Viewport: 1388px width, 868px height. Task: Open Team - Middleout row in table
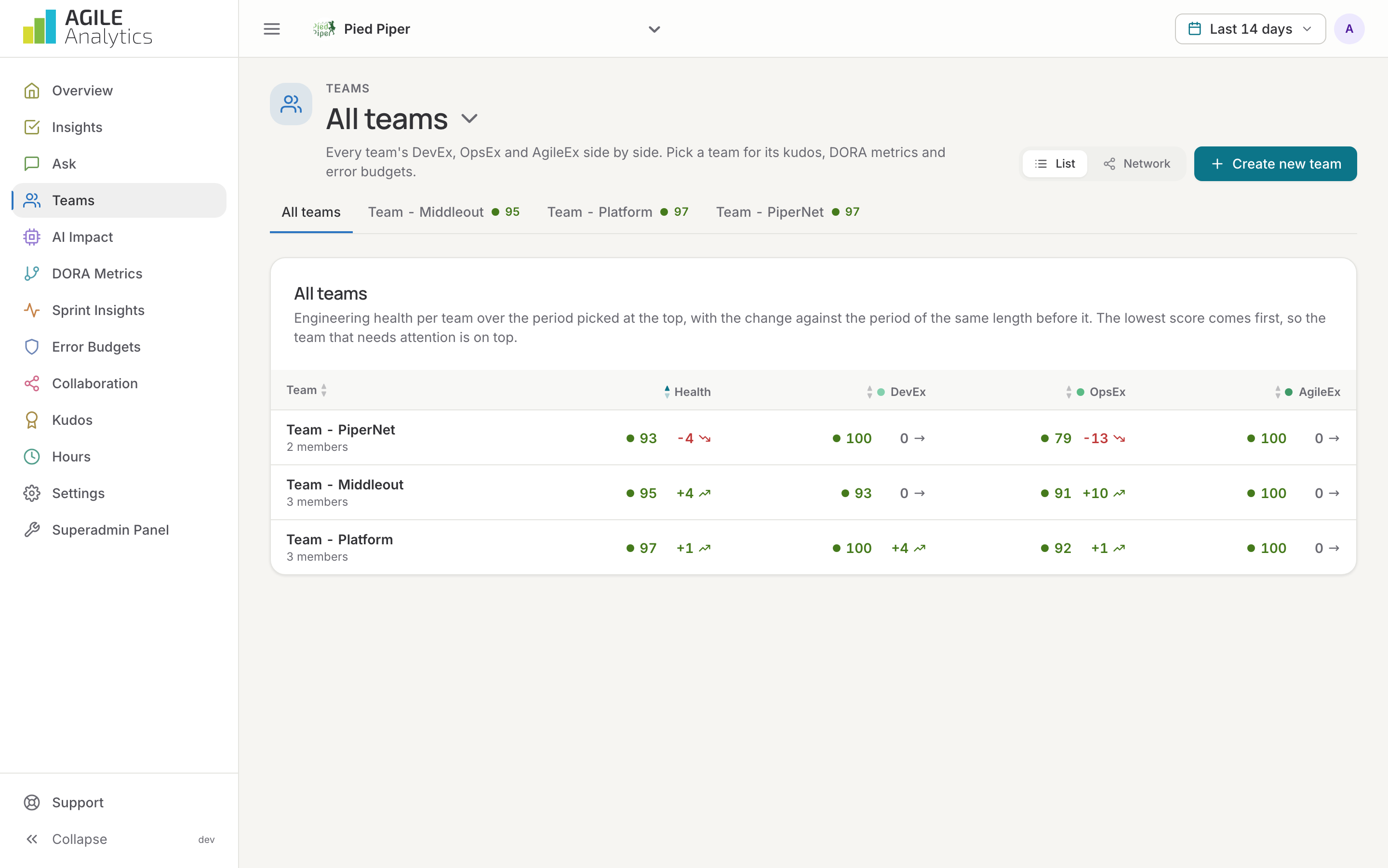pyautogui.click(x=813, y=493)
